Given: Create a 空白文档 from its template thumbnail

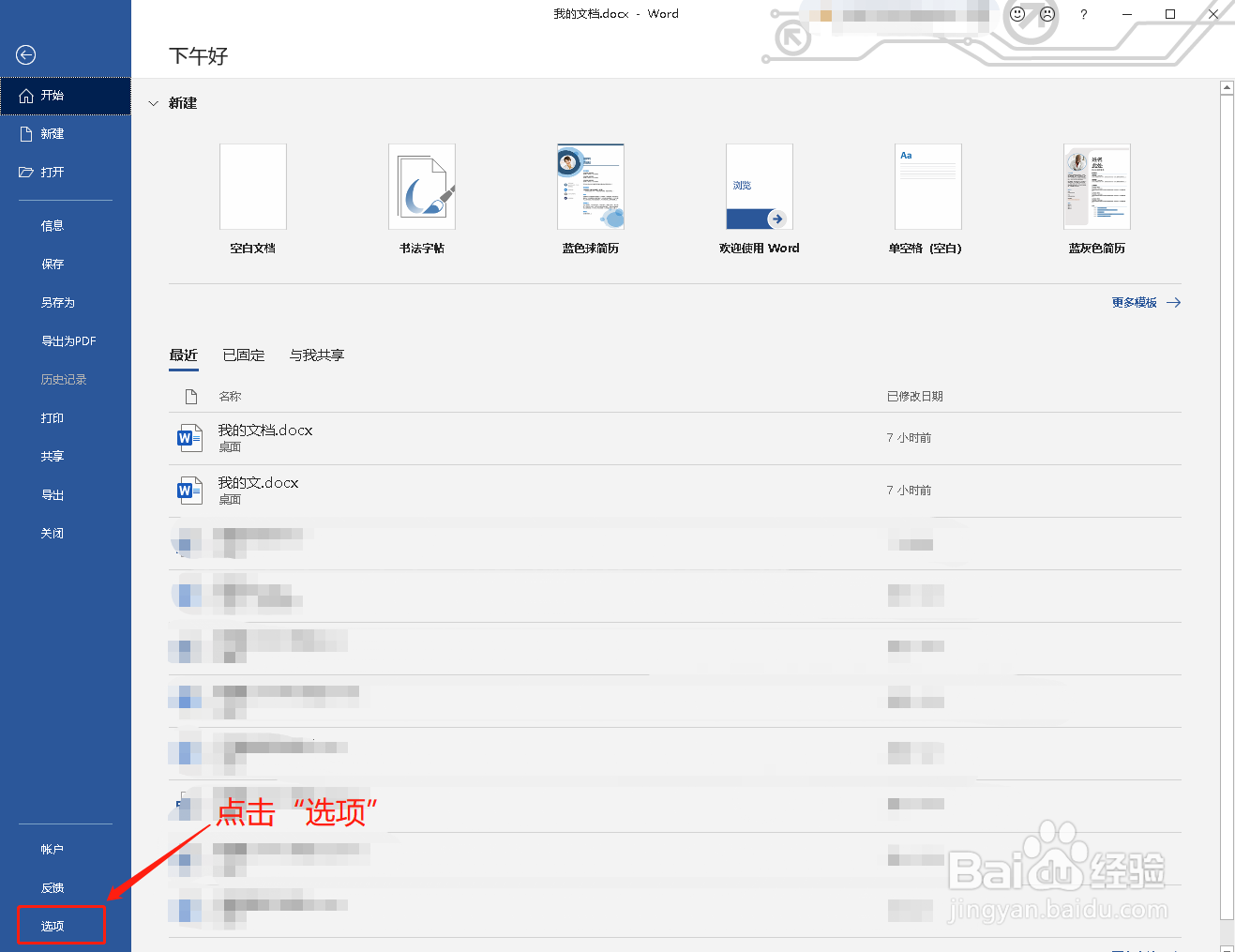Looking at the screenshot, I should click(x=252, y=187).
